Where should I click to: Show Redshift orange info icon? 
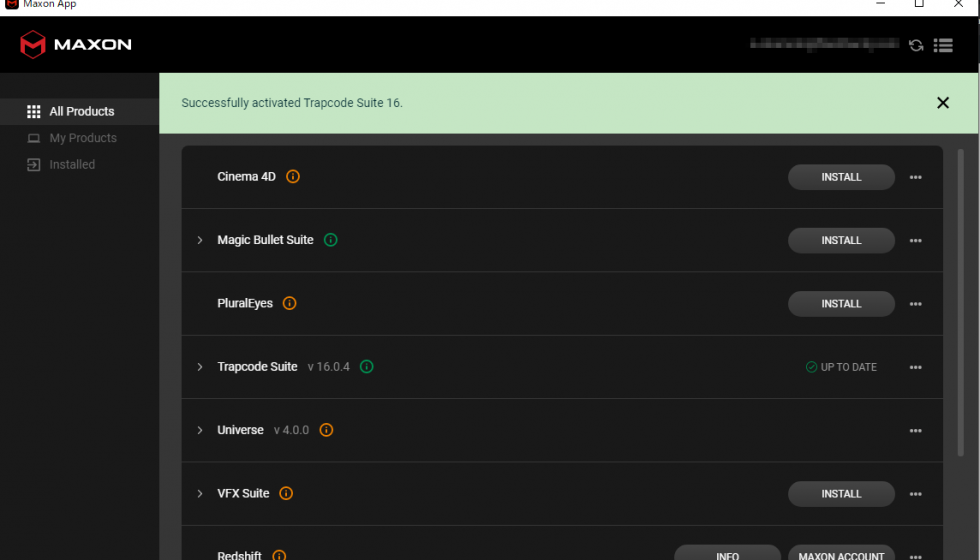point(279,555)
